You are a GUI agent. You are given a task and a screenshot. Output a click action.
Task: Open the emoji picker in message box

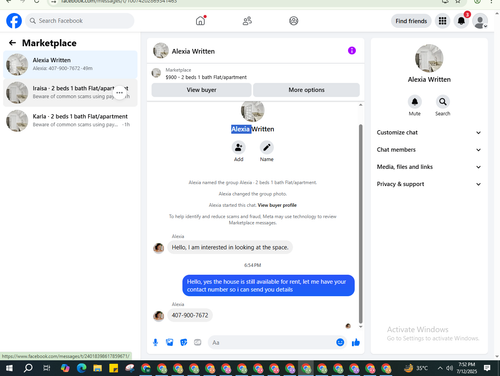coord(340,342)
